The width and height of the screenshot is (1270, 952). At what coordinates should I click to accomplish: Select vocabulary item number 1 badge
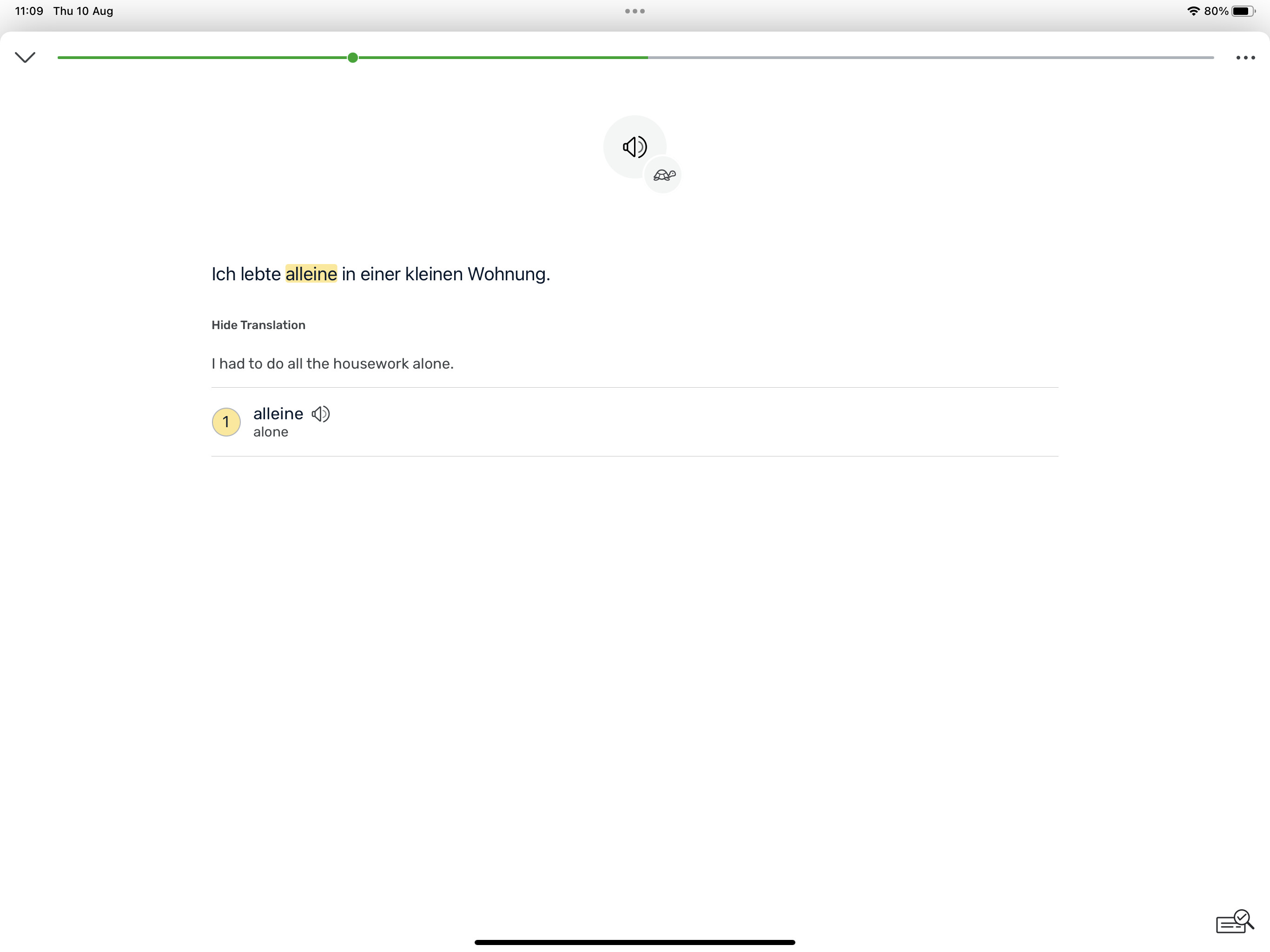coord(226,422)
